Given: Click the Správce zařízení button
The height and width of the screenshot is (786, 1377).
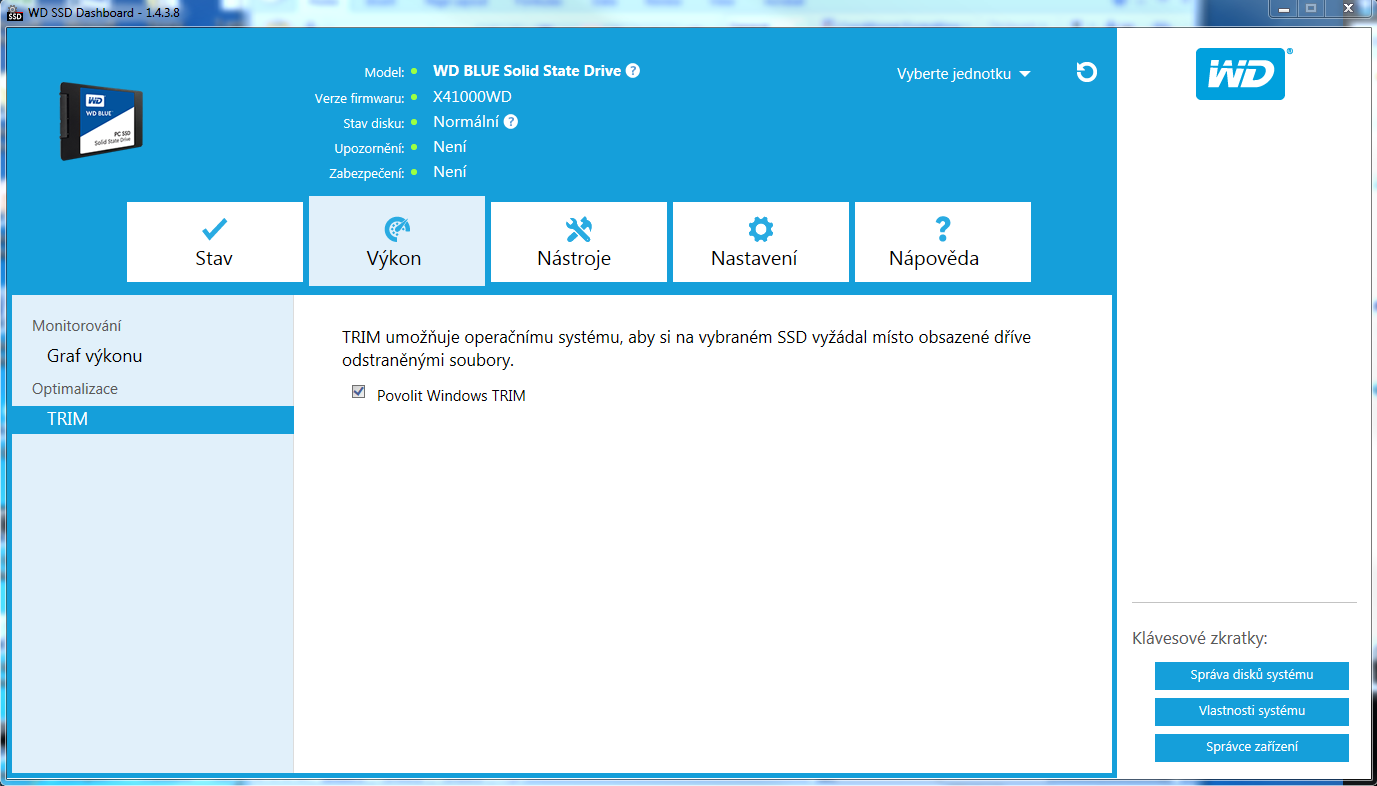Looking at the screenshot, I should (x=1251, y=747).
